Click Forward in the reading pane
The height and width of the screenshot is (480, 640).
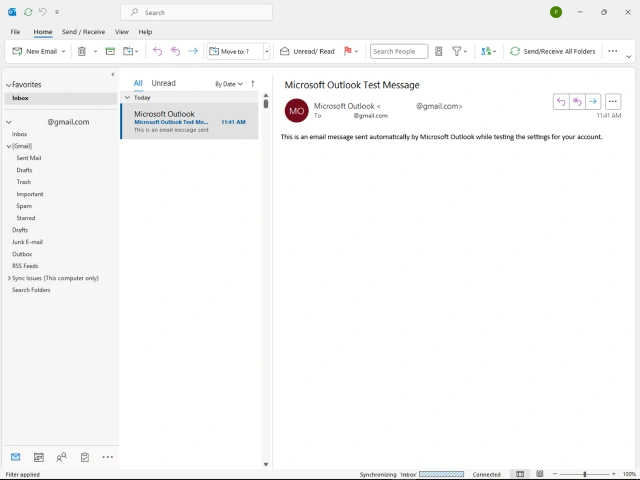coord(593,102)
